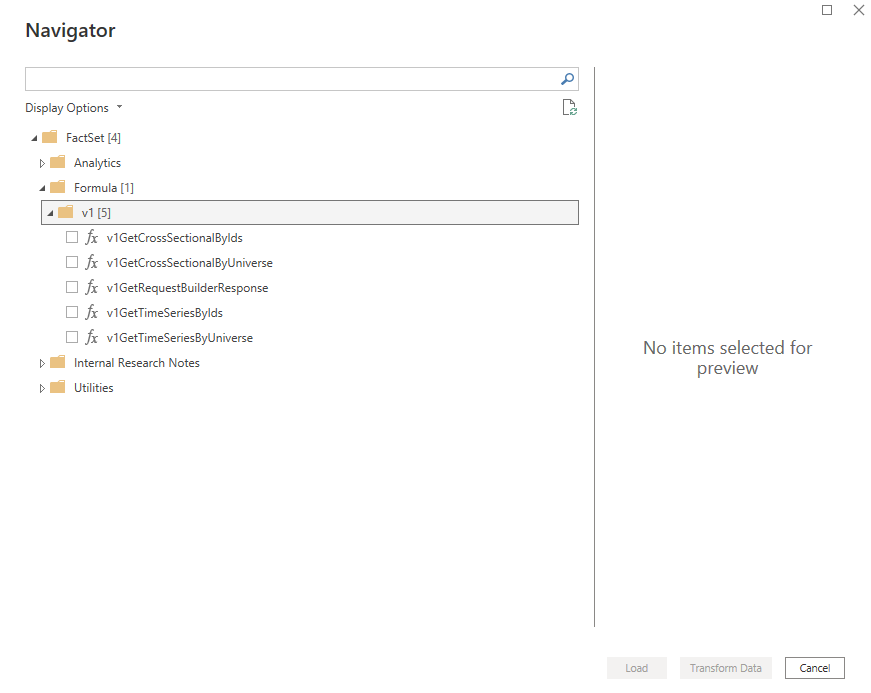Click the fx icon beside v1GetTimeSeriesByIds
The height and width of the screenshot is (693, 871).
[92, 312]
